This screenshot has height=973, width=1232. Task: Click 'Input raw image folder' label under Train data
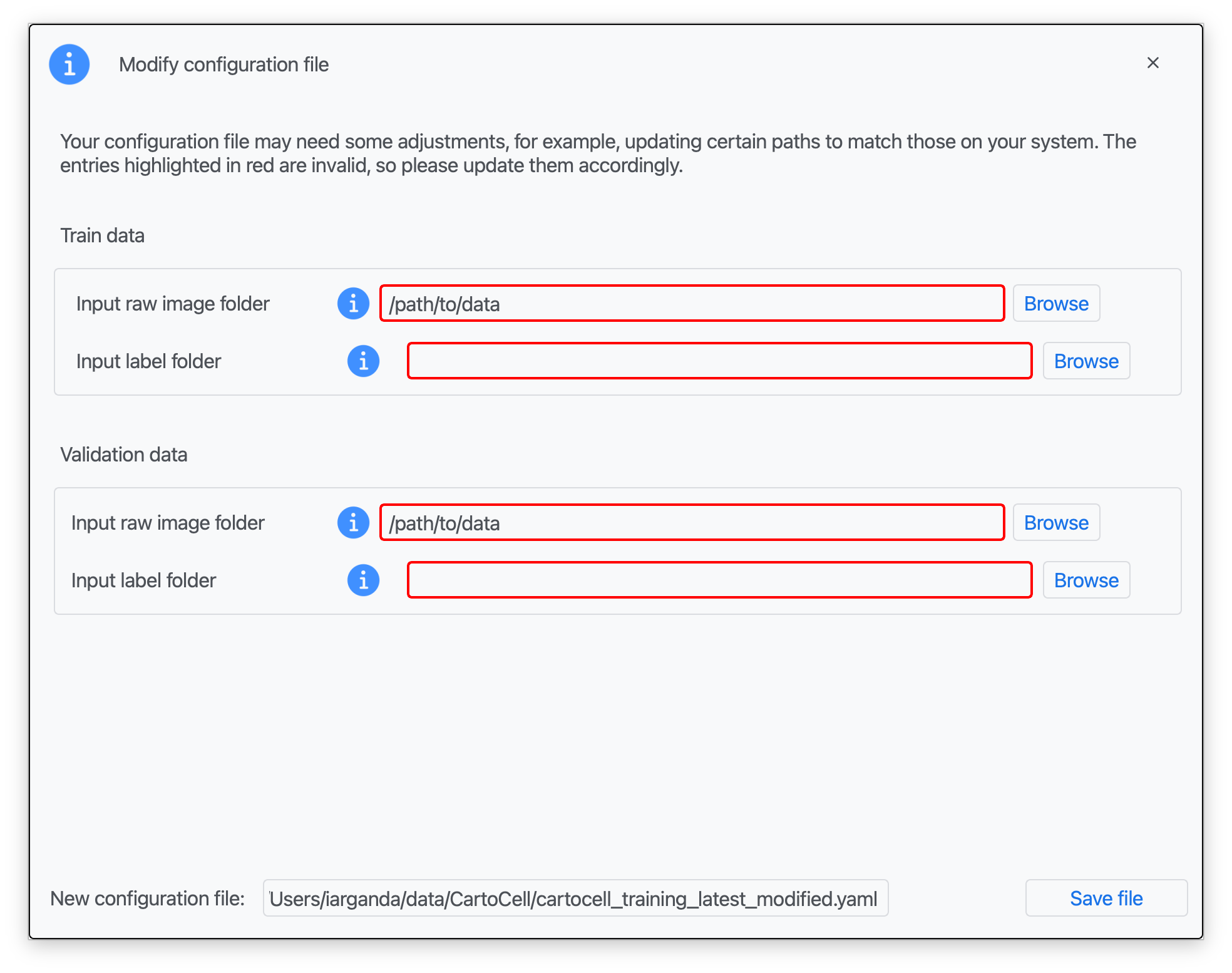coord(173,304)
